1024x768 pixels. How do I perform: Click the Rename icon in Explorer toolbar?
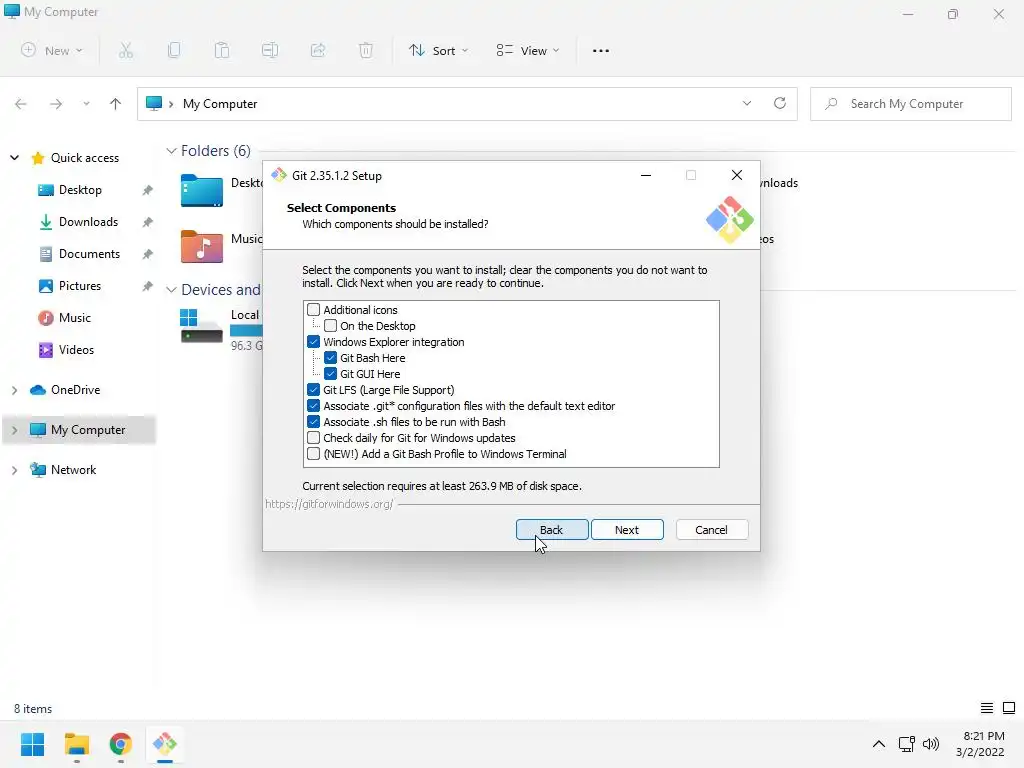270,50
